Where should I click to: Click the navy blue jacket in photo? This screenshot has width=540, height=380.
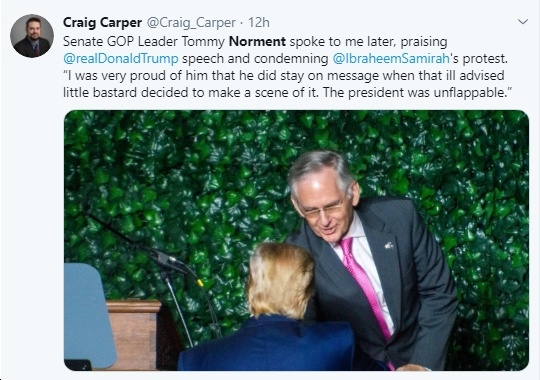click(267, 345)
